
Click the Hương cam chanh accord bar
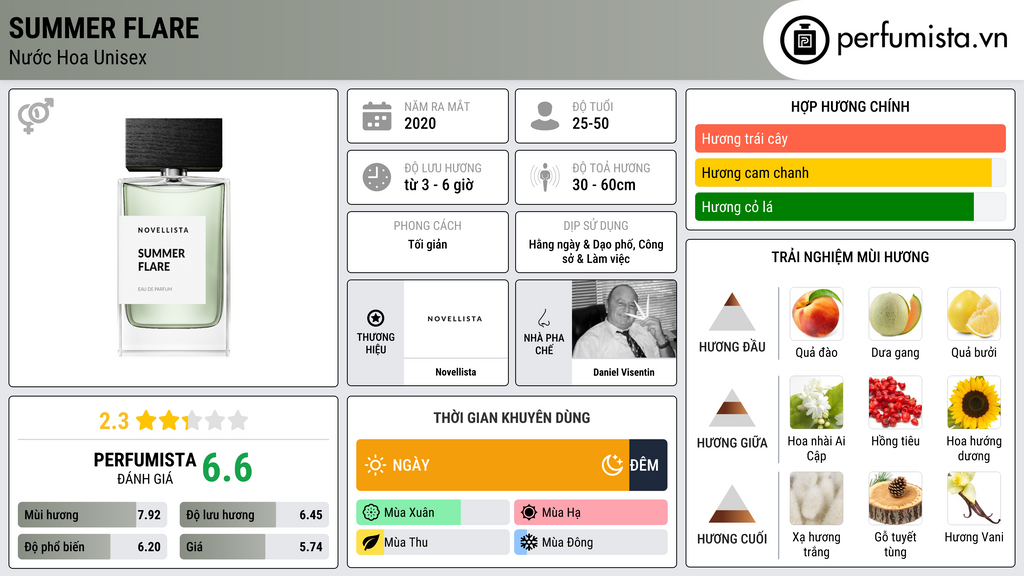pyautogui.click(x=850, y=172)
